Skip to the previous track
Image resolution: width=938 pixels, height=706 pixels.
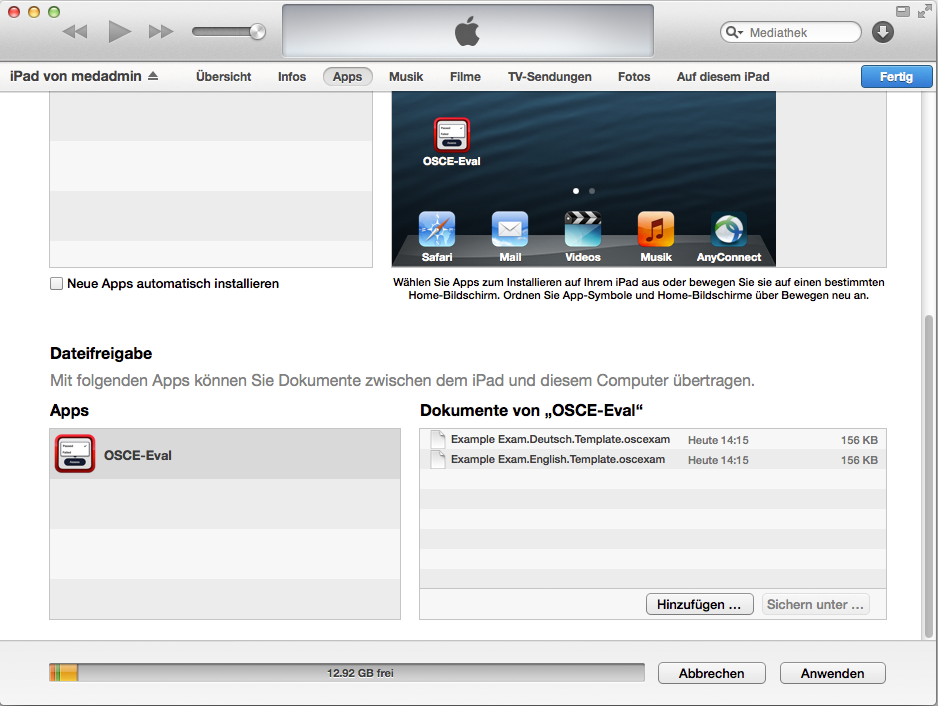coord(75,32)
